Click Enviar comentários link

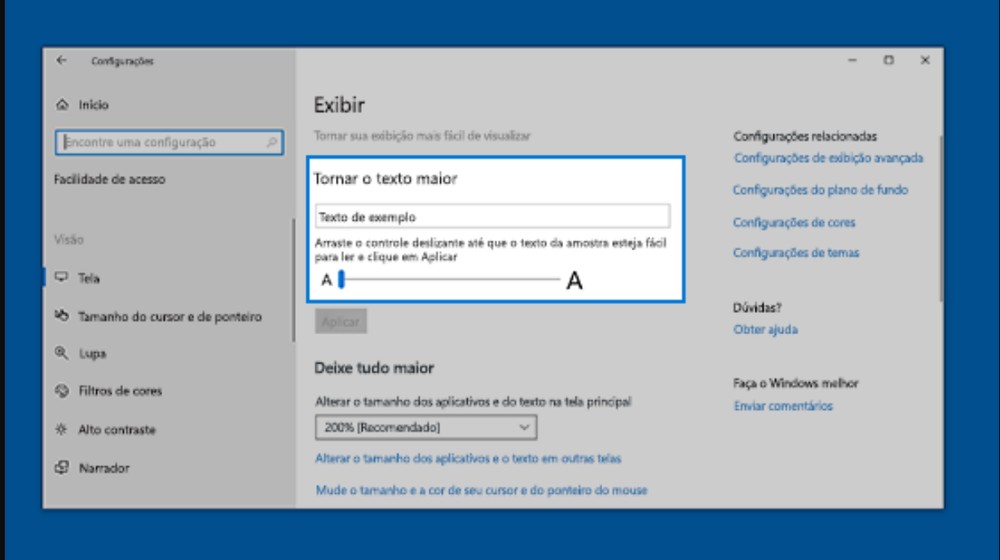pos(783,406)
